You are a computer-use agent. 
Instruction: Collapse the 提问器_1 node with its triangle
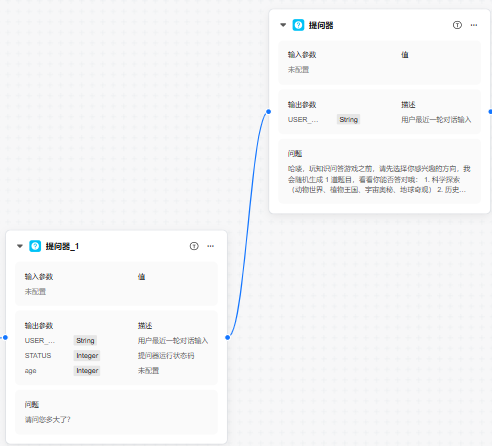tap(20, 246)
